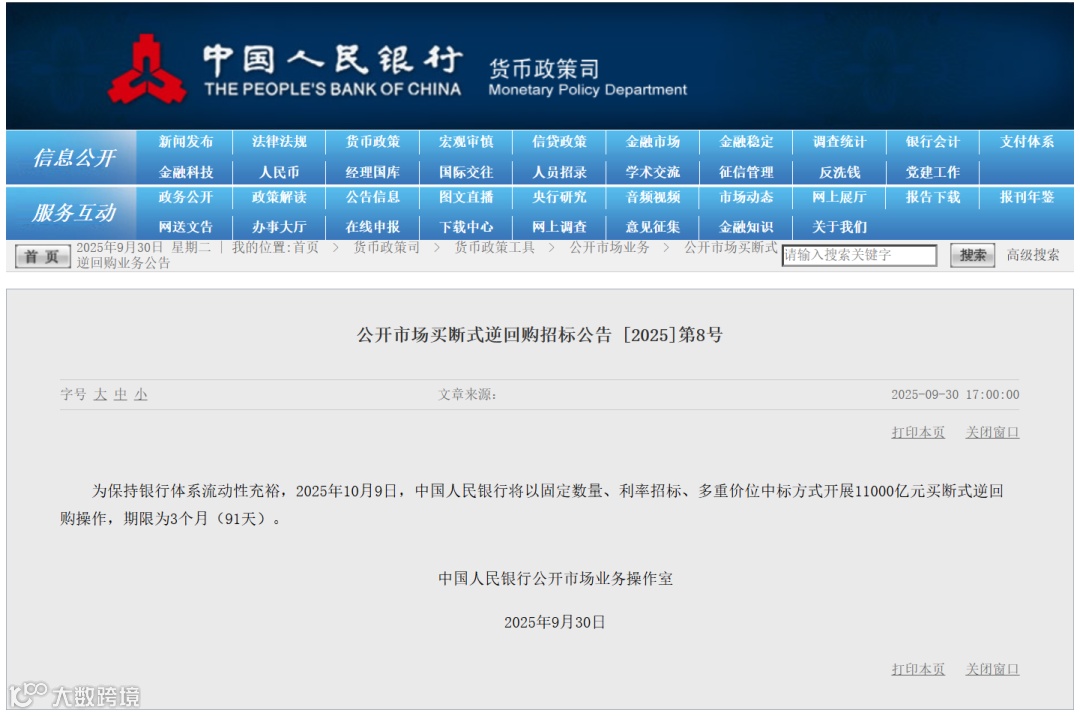This screenshot has height=716, width=1080.
Task: Open the 反洗钱 section
Action: pos(840,172)
